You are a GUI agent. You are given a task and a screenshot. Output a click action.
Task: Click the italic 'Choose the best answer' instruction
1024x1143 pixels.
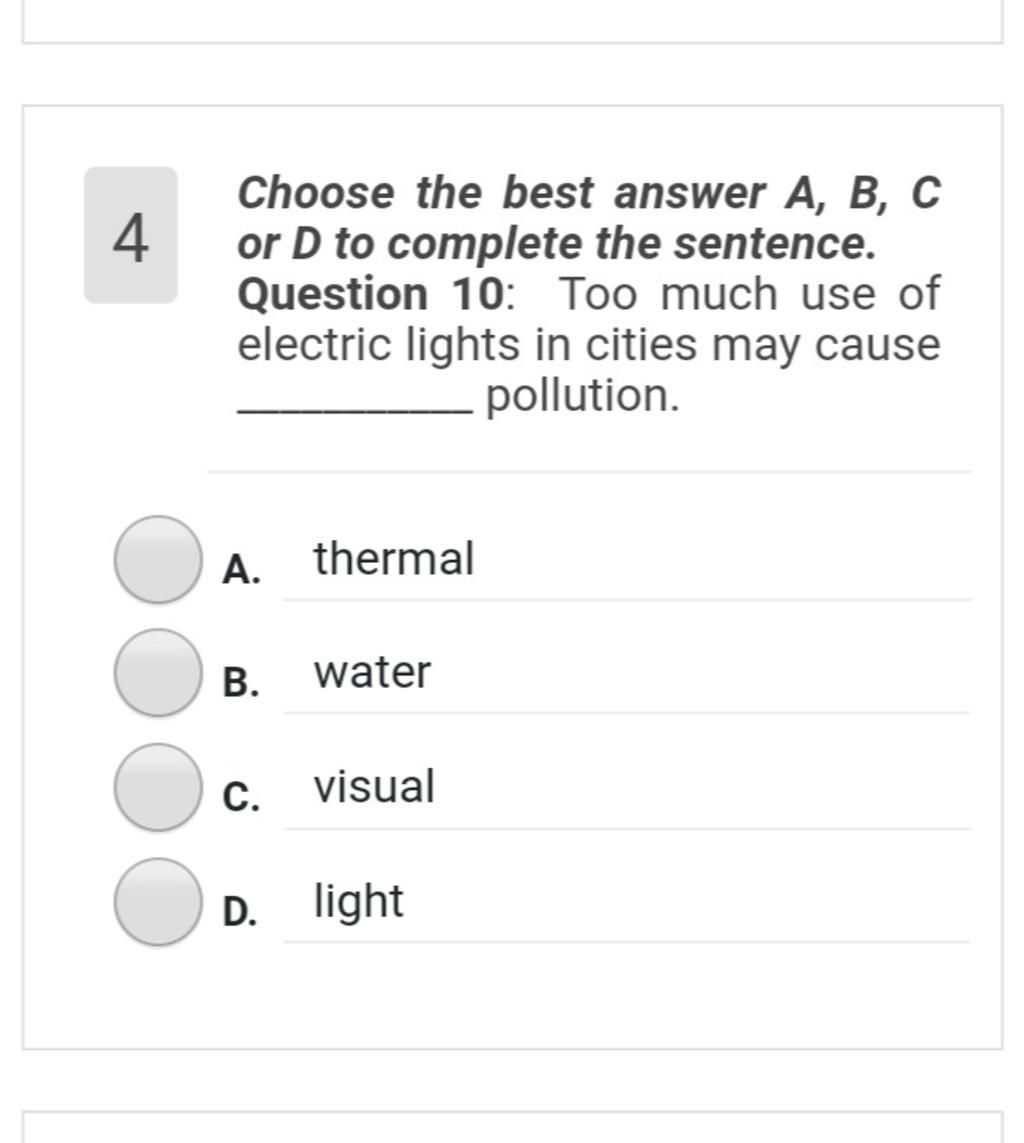501,193
